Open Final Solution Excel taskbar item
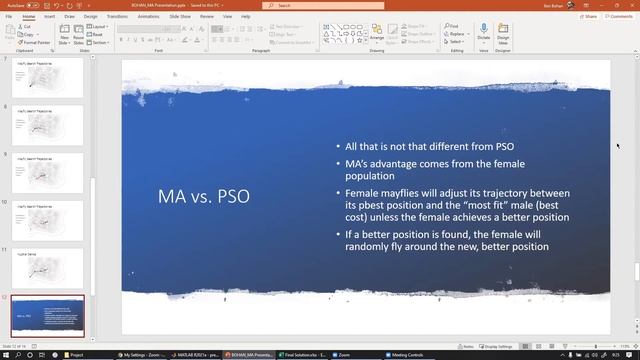Image resolution: width=640 pixels, height=360 pixels. tap(302, 355)
